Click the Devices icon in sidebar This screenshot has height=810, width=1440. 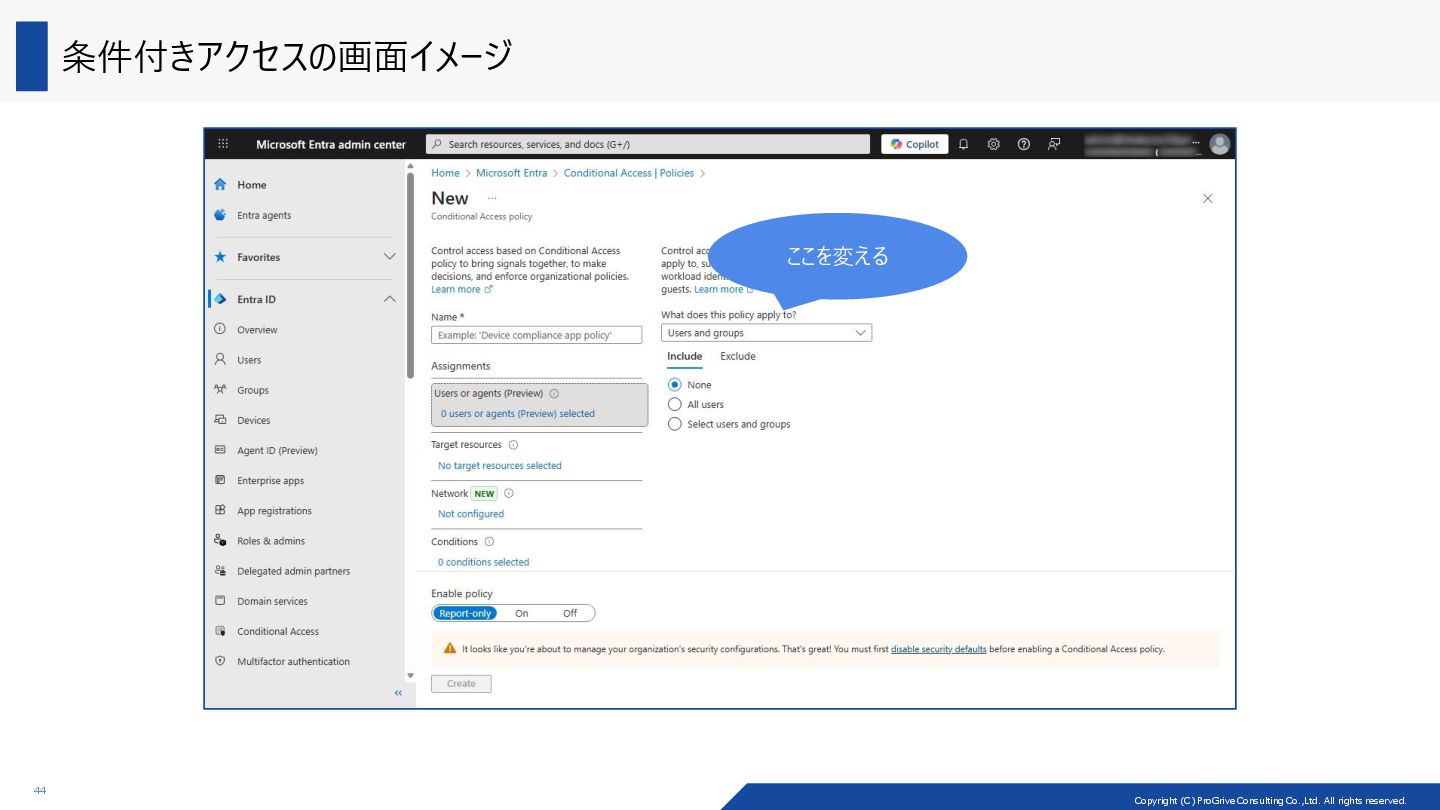point(220,420)
